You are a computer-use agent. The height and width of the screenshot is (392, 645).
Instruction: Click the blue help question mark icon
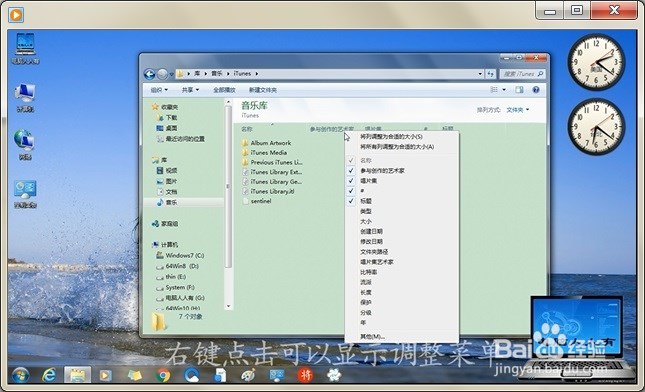click(536, 90)
